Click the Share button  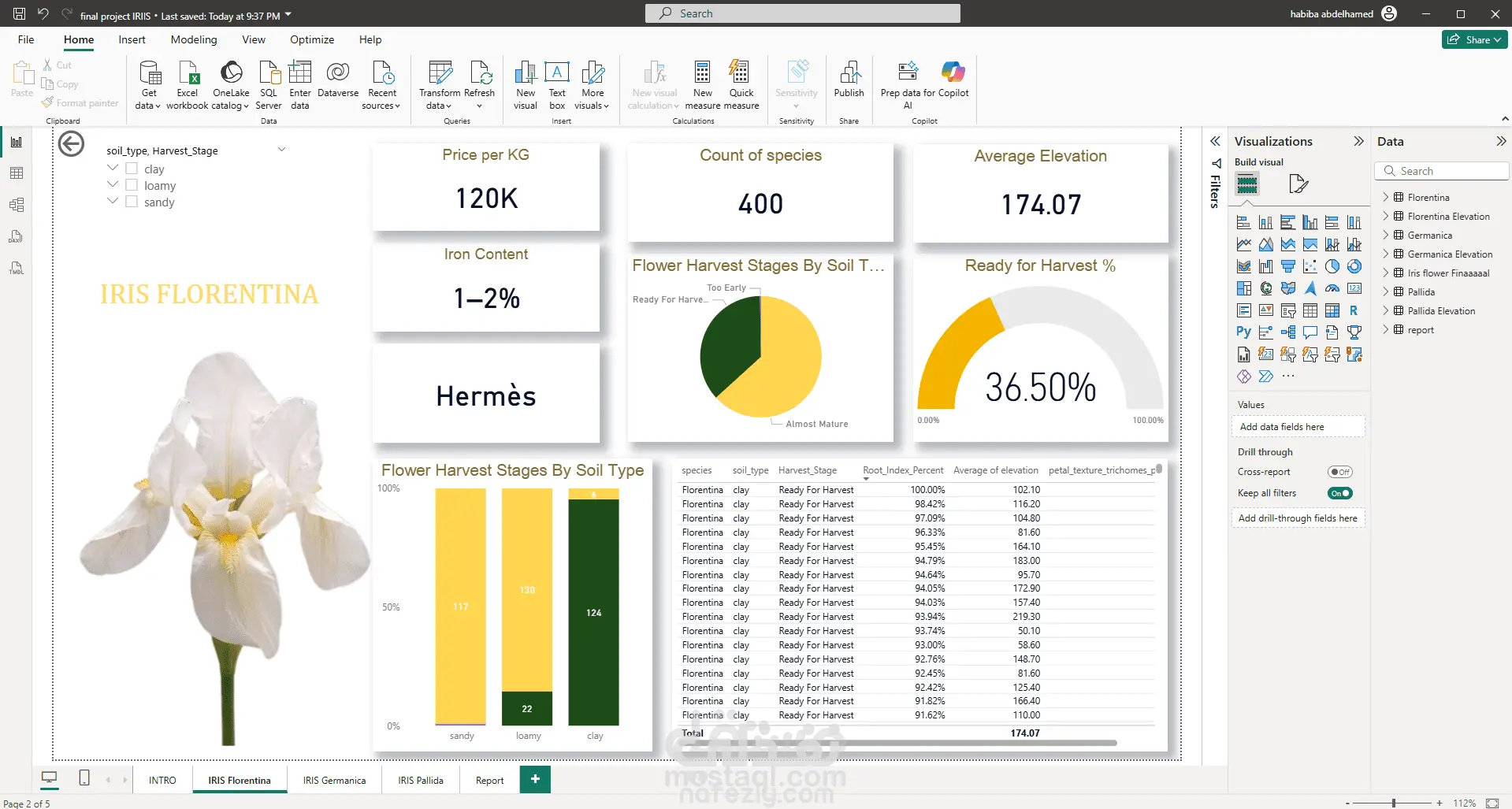click(1475, 39)
